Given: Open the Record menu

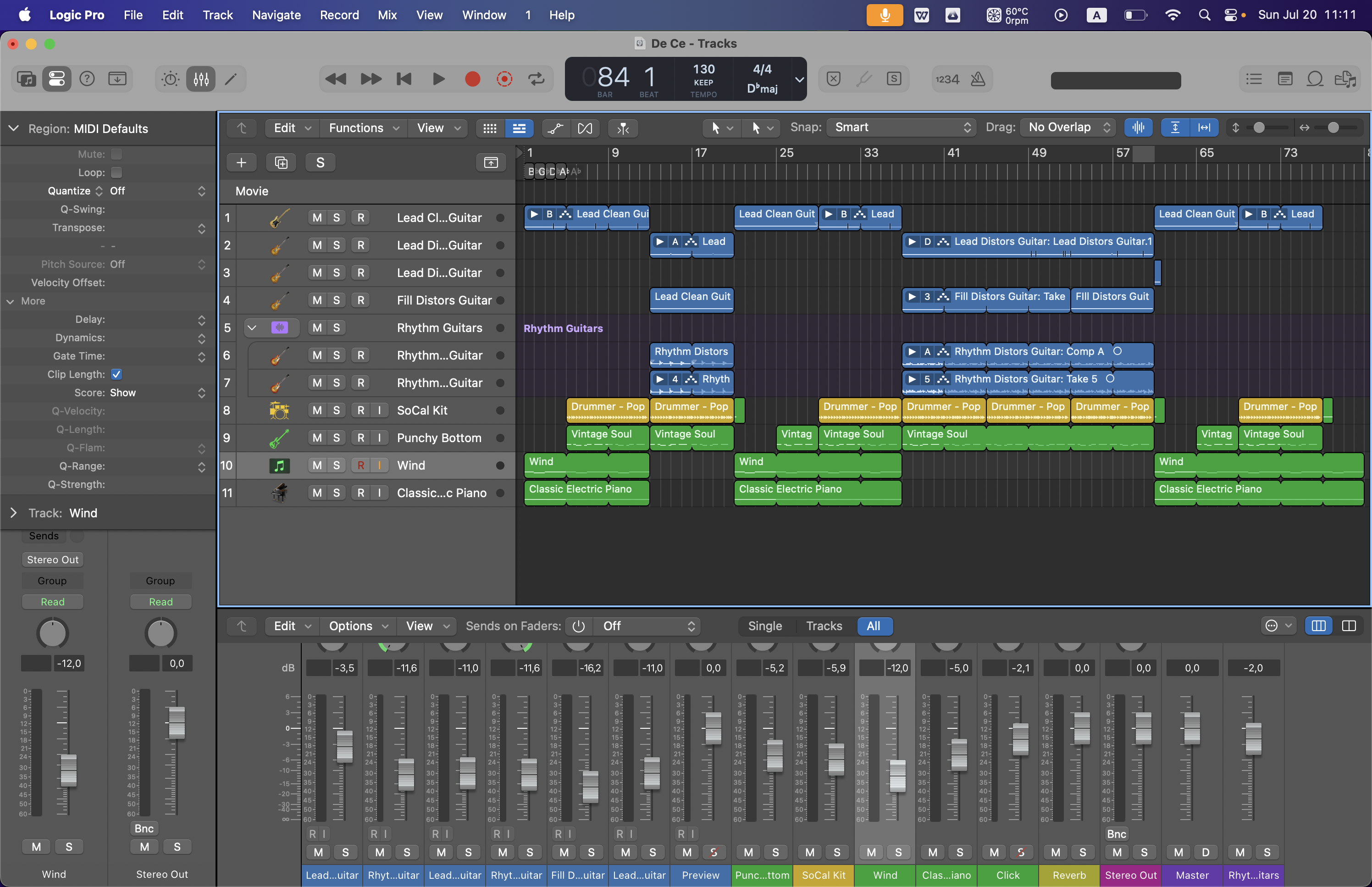Looking at the screenshot, I should coord(339,15).
